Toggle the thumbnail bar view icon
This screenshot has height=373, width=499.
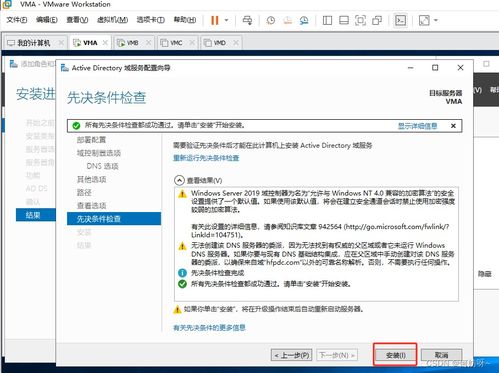(344, 20)
